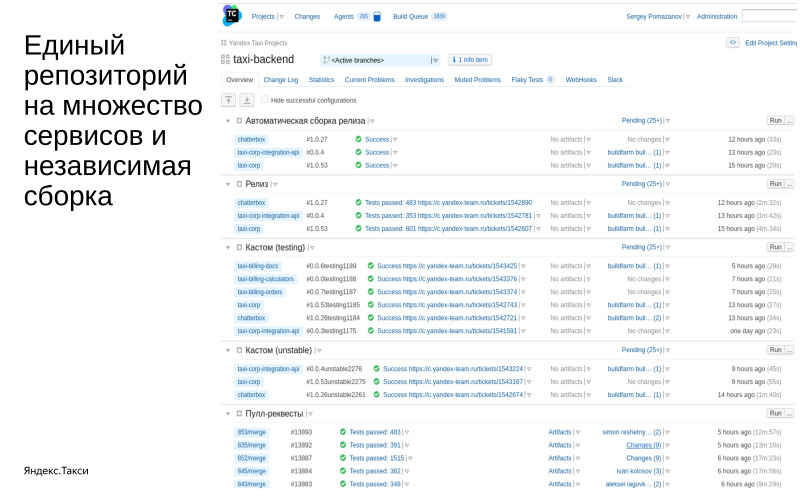Click taxi-billing-calculators branch tag
The width and height of the screenshot is (800, 500).
tap(265, 279)
